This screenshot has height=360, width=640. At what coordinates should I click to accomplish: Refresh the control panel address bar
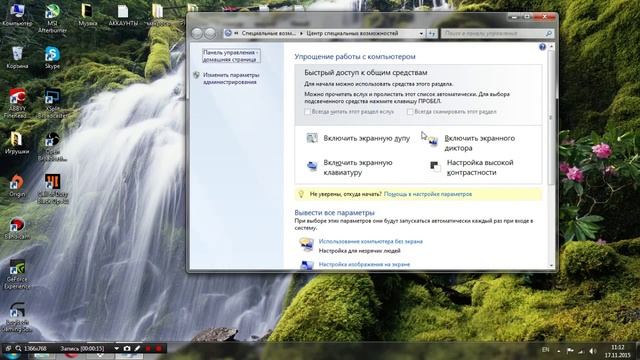[x=432, y=33]
